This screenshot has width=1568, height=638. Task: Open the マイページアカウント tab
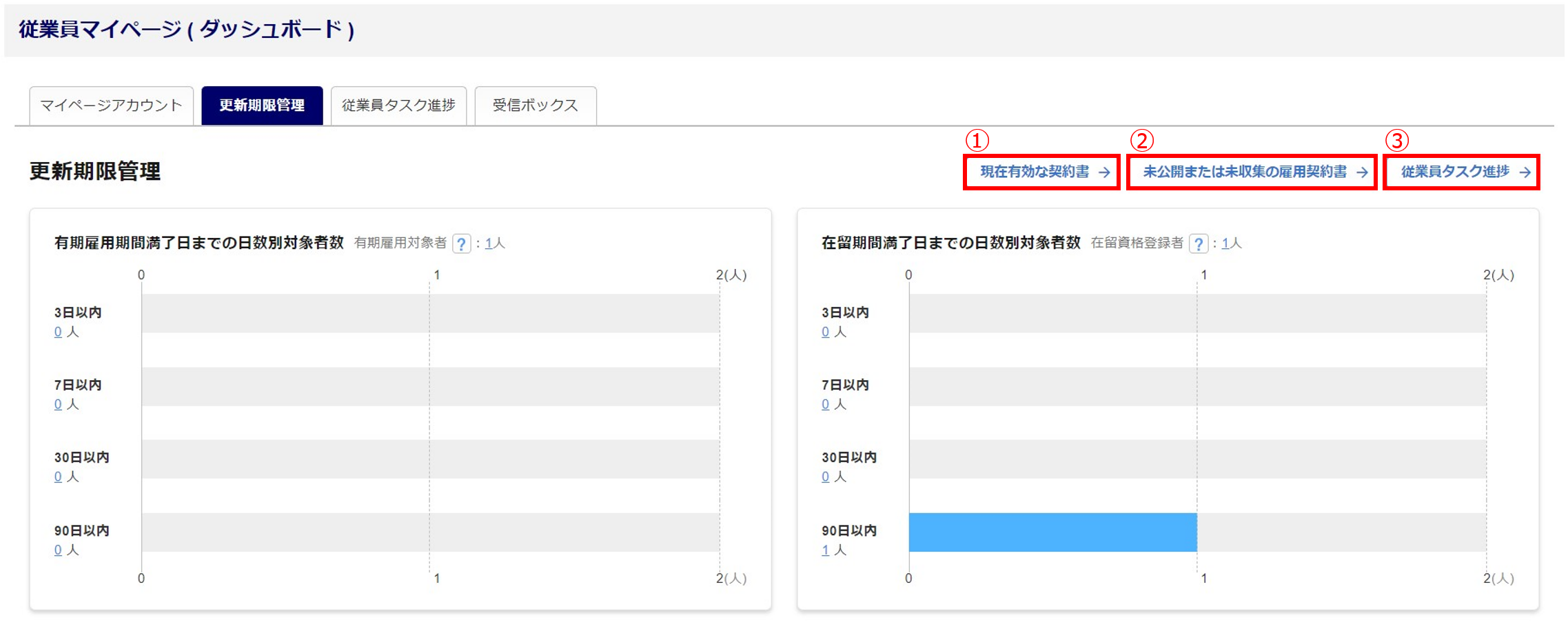[111, 106]
